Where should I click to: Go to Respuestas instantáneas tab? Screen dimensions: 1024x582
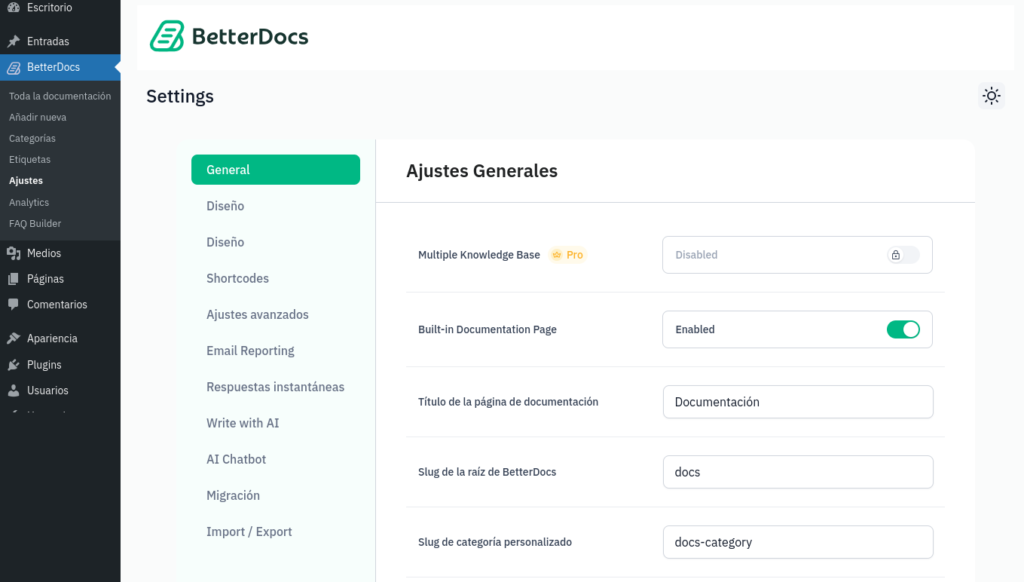[275, 387]
